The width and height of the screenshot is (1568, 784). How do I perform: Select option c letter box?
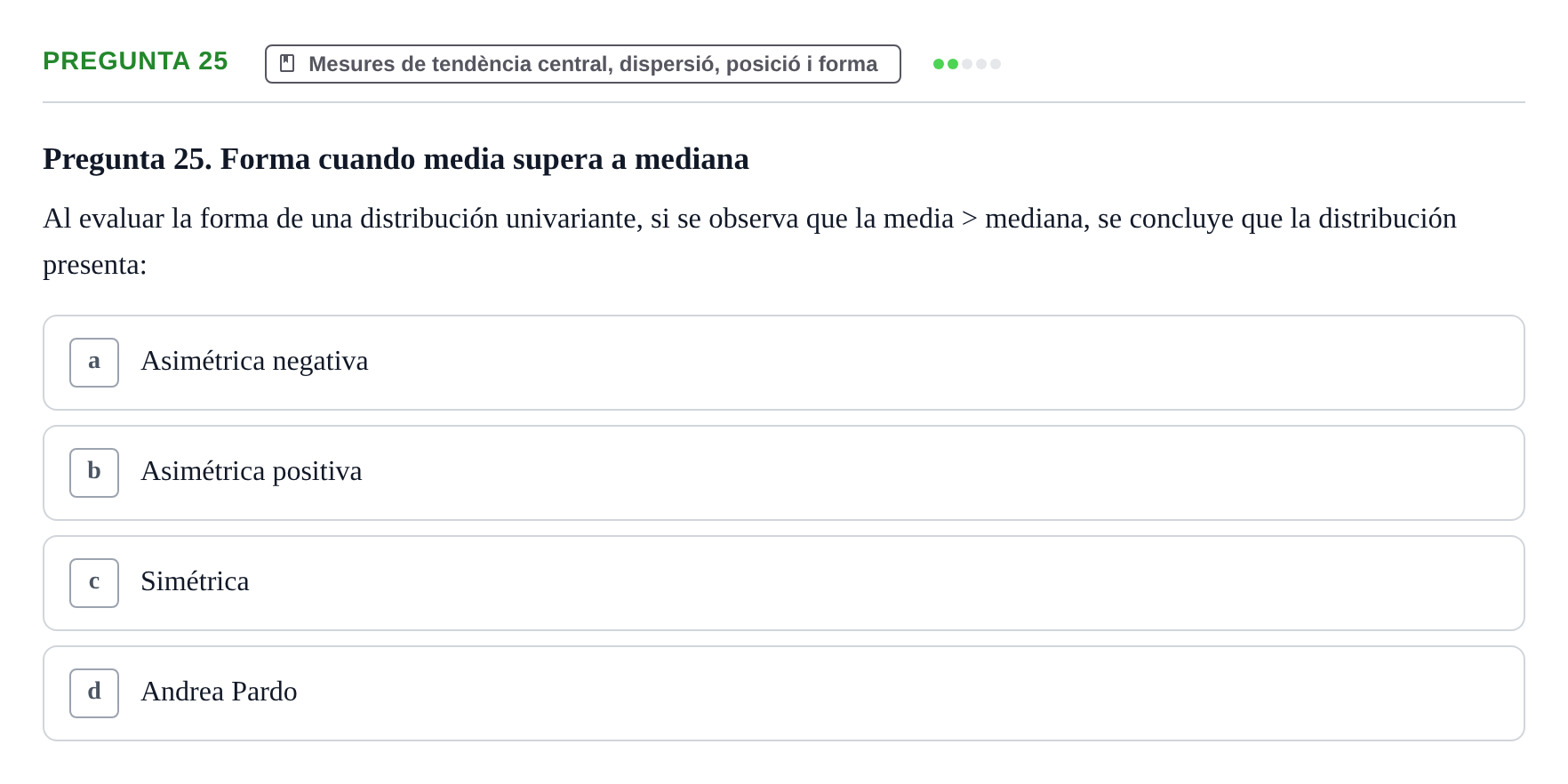coord(94,583)
